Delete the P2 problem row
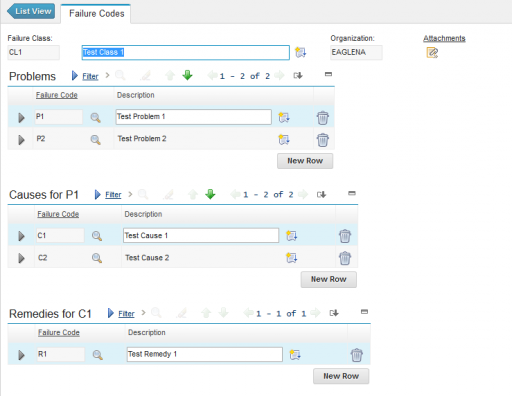 322,140
